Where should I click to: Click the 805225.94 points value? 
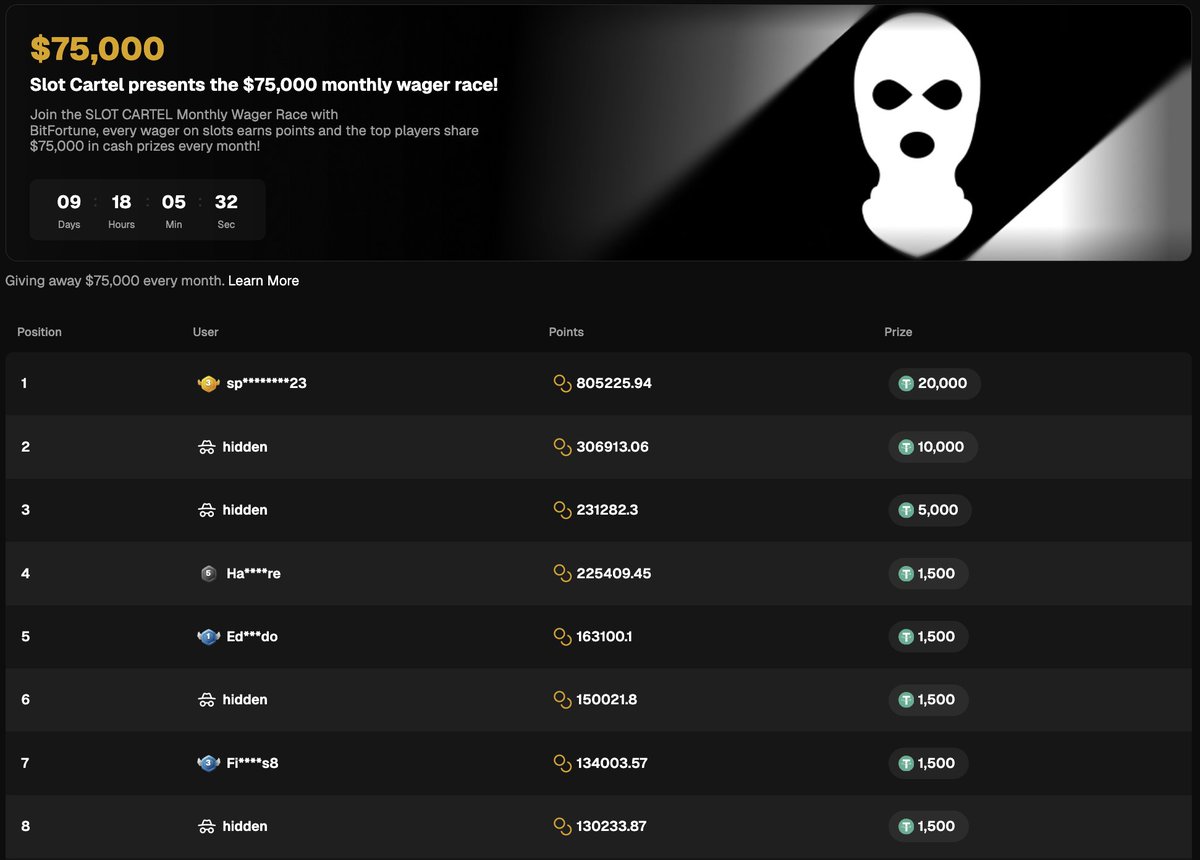(x=614, y=383)
